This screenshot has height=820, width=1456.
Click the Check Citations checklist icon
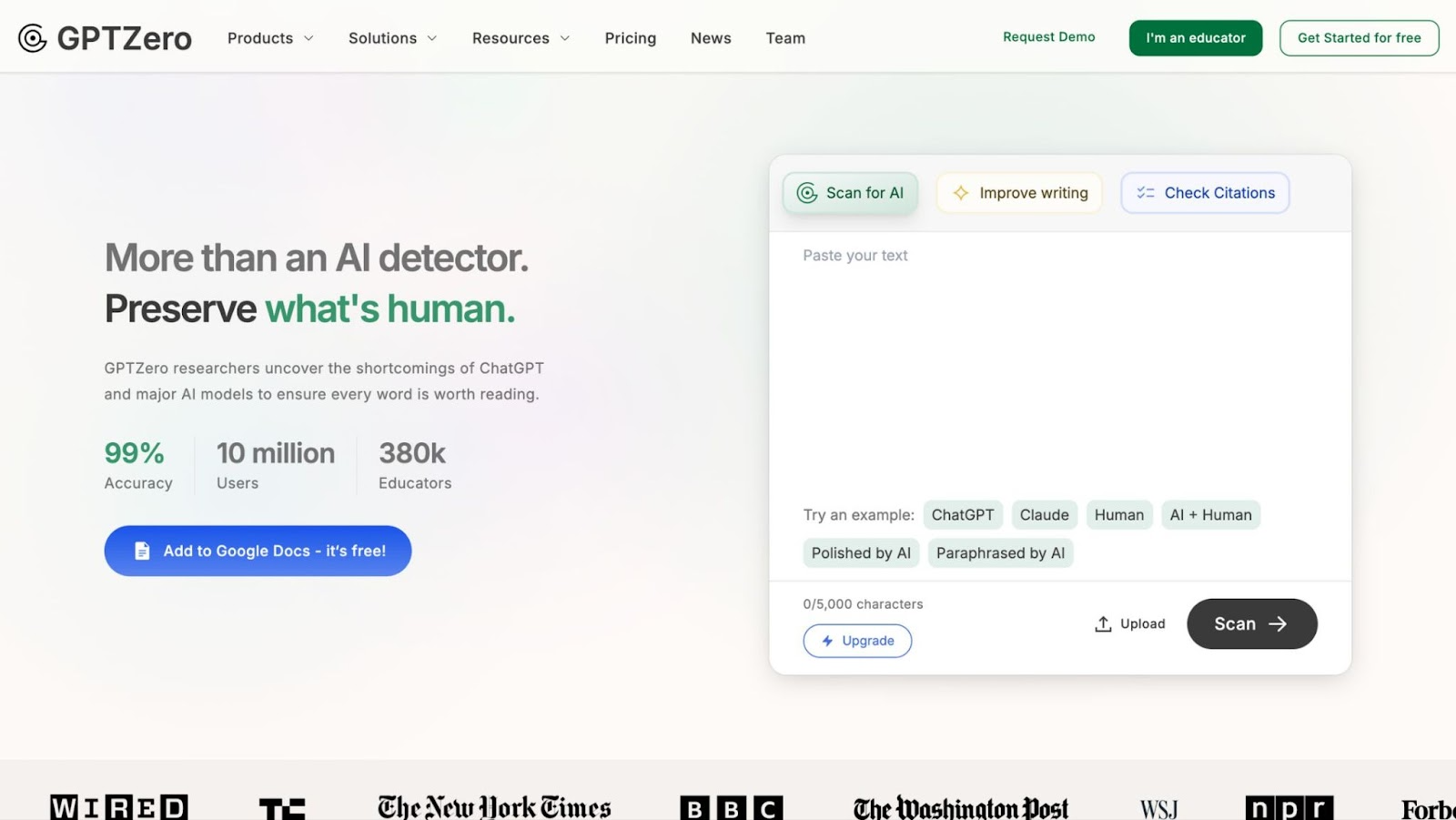pyautogui.click(x=1146, y=193)
